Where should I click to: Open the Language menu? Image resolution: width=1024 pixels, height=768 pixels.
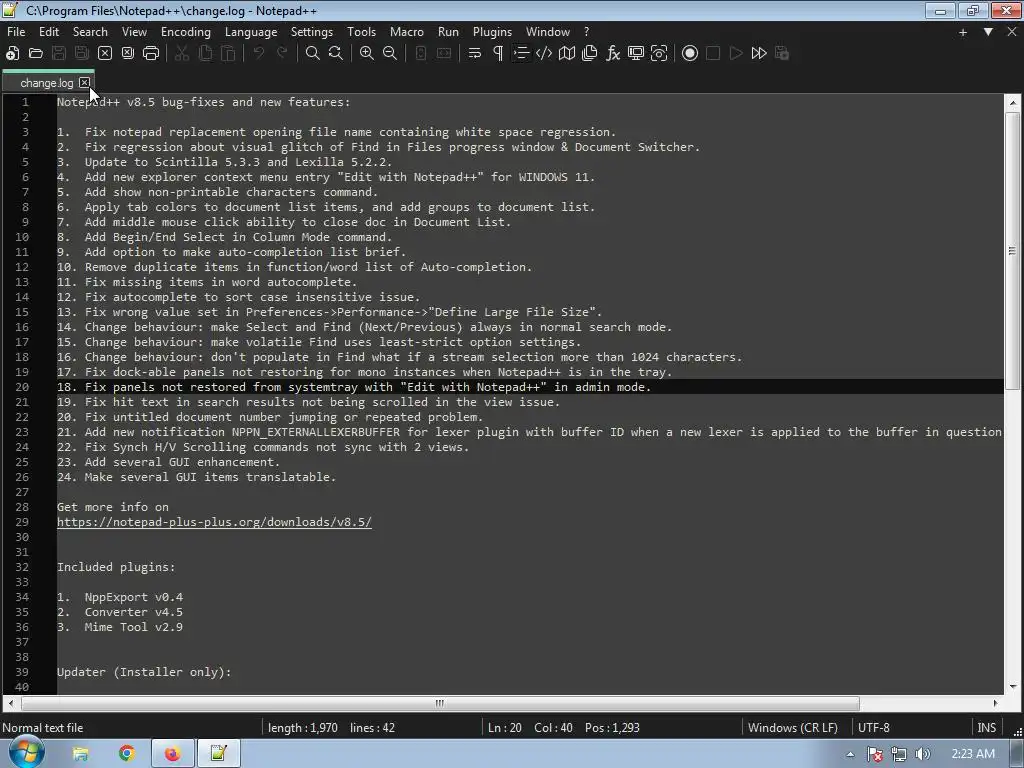pos(251,31)
